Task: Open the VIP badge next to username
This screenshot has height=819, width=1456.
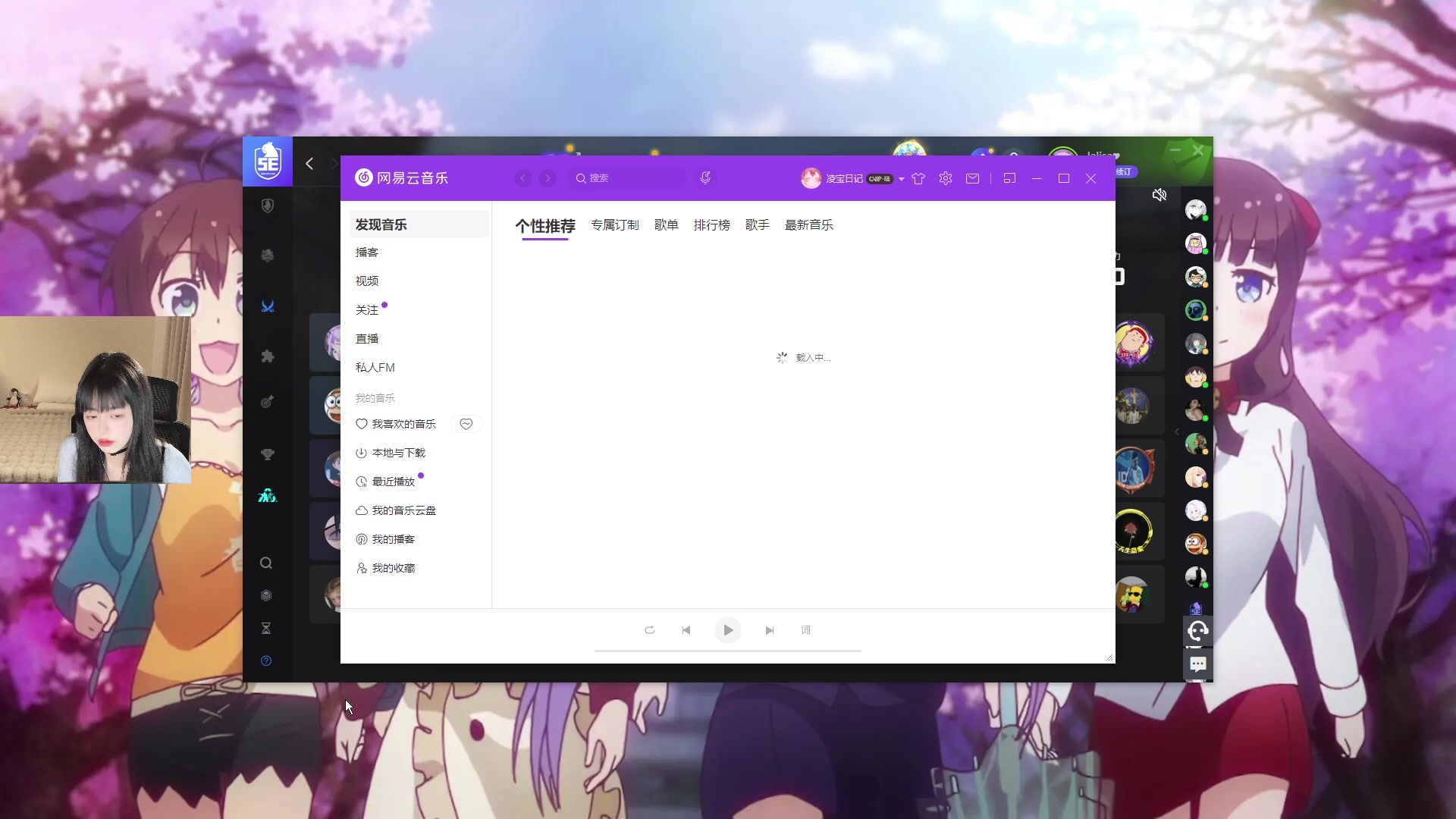Action: click(x=880, y=179)
